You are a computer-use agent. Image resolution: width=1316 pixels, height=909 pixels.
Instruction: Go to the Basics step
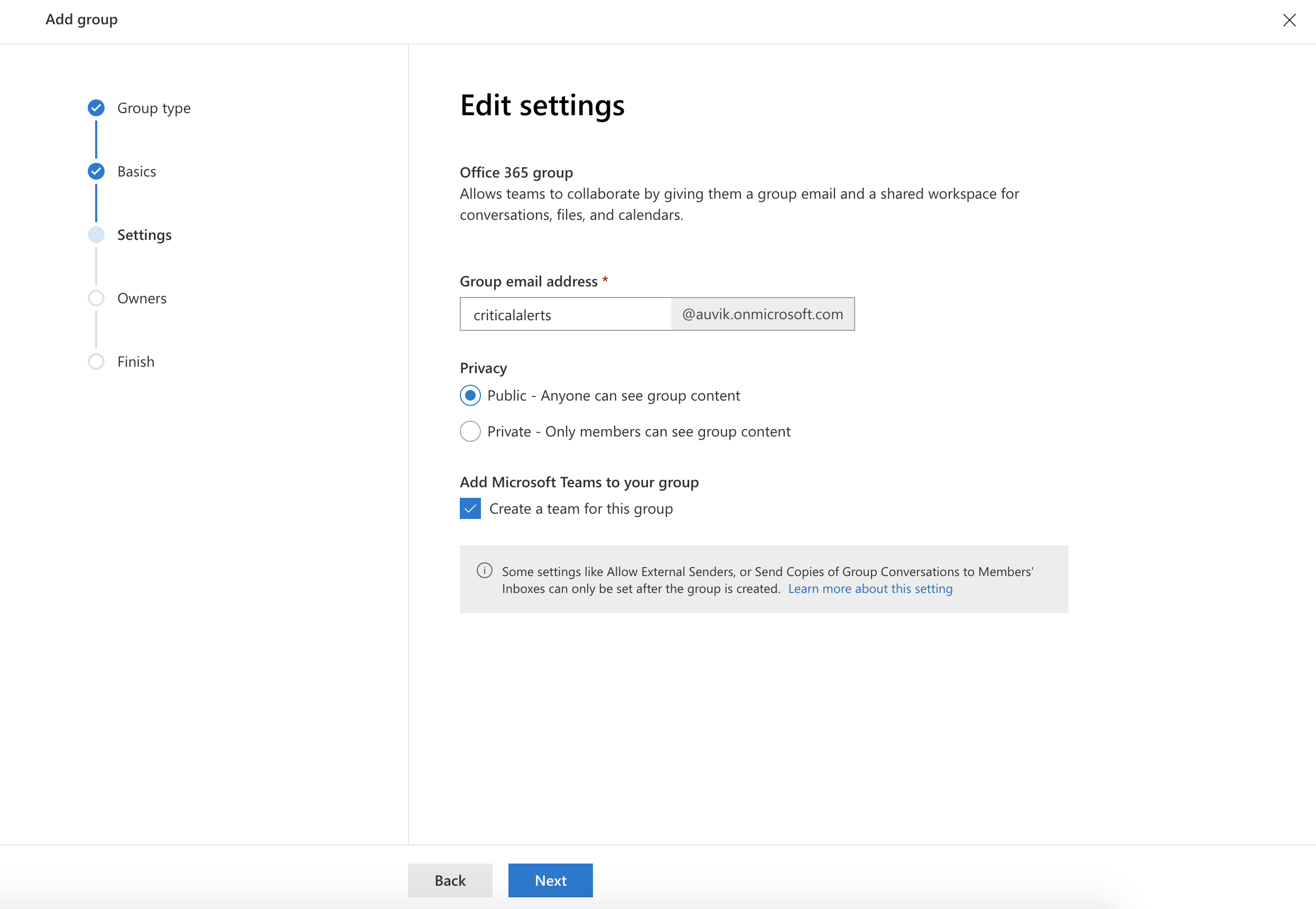click(137, 171)
